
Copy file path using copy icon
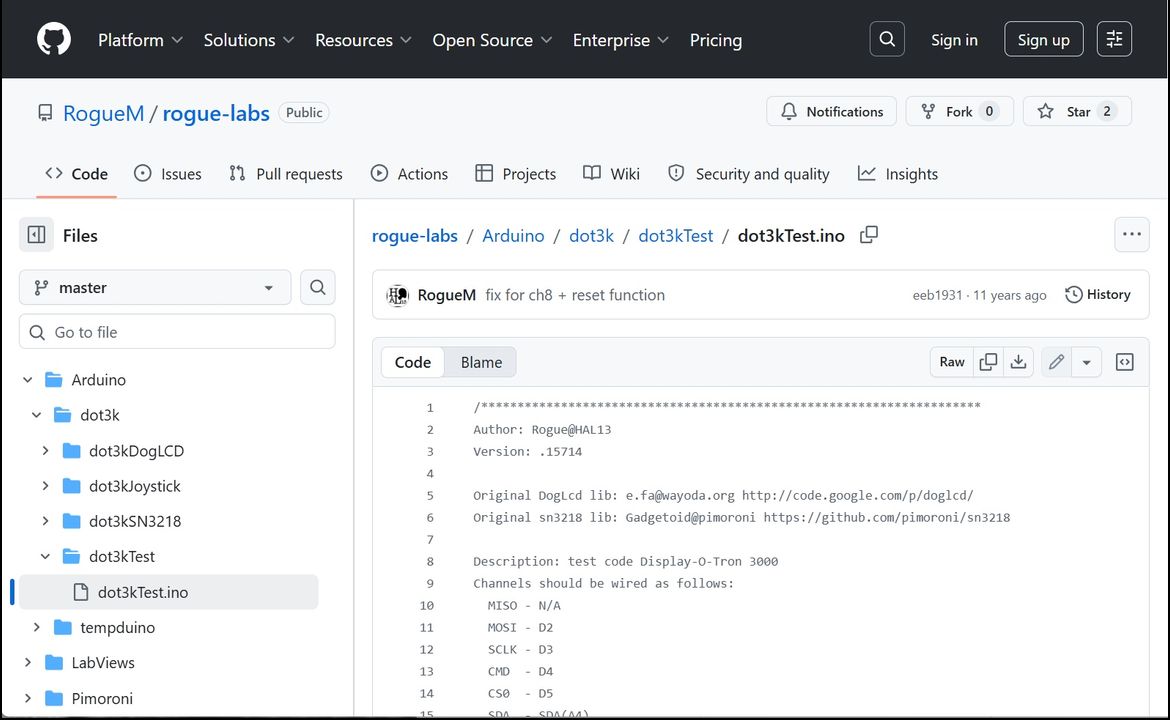[869, 235]
